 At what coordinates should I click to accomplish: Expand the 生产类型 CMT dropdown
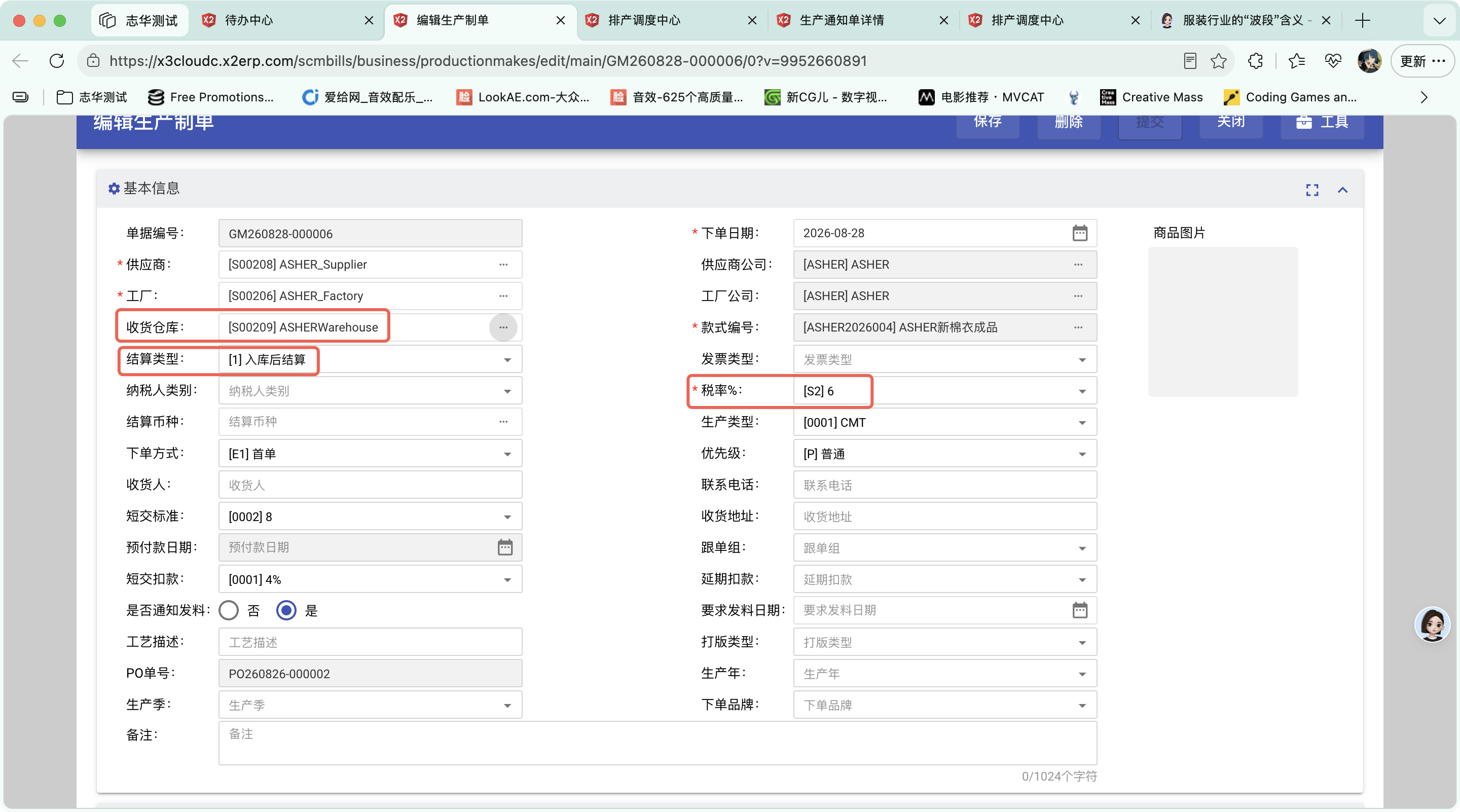1082,423
